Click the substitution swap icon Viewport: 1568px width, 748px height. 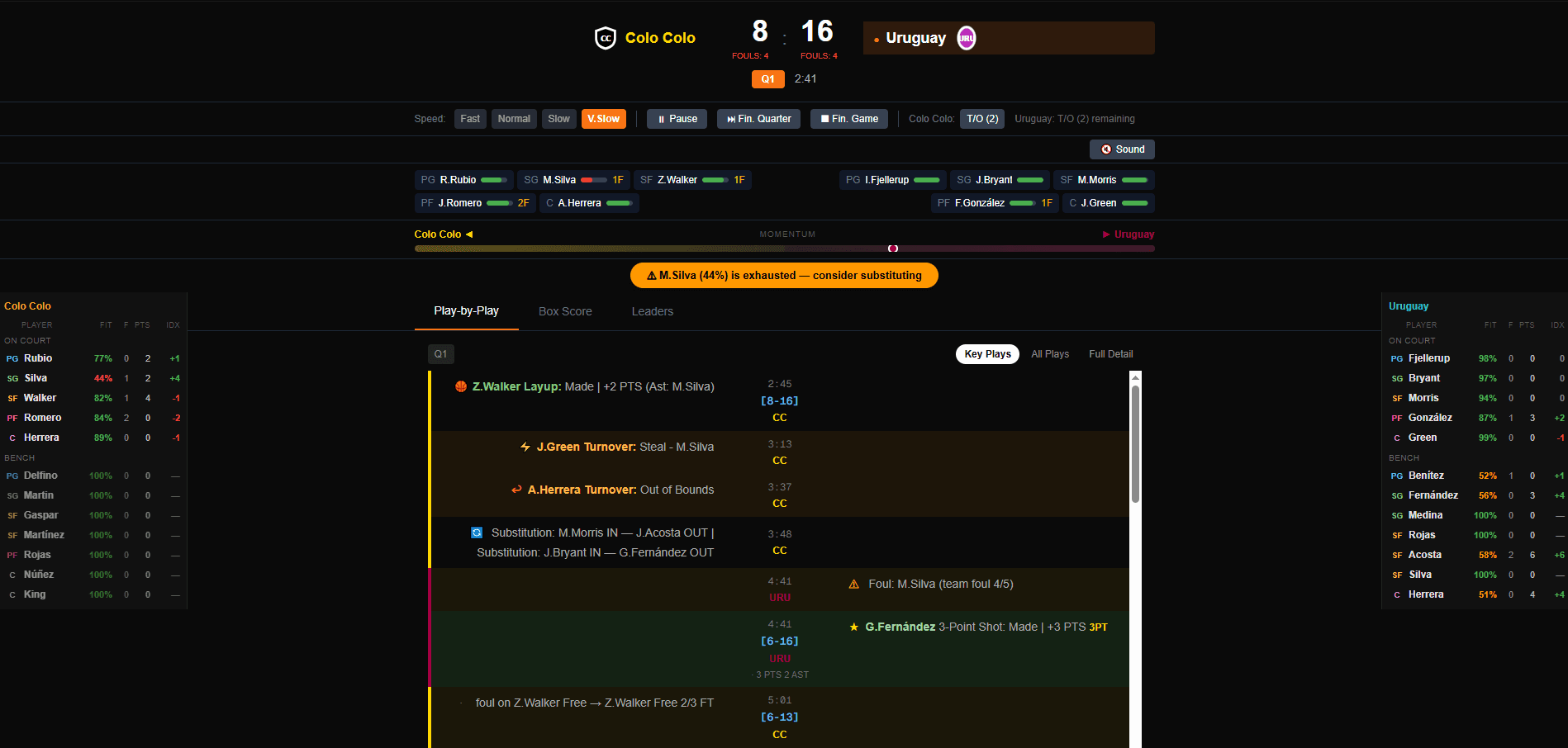pyautogui.click(x=477, y=533)
